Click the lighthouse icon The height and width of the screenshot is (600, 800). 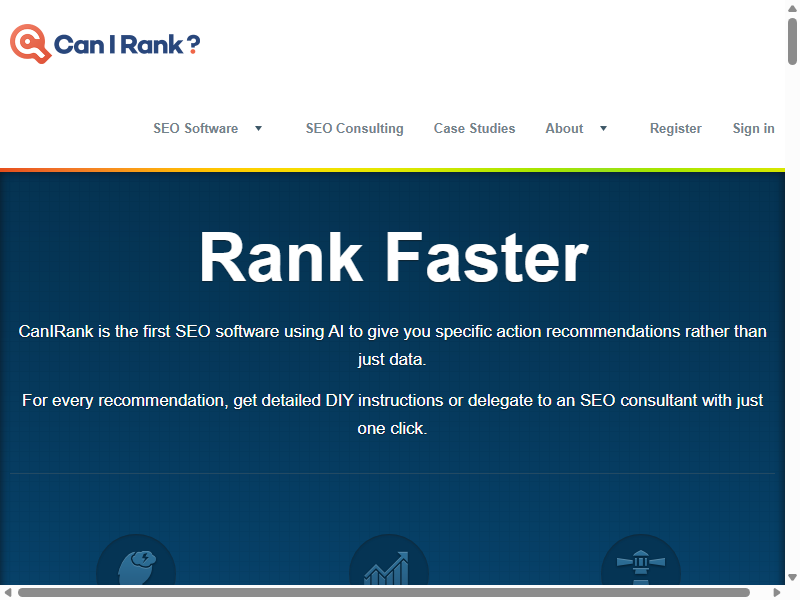coord(641,560)
